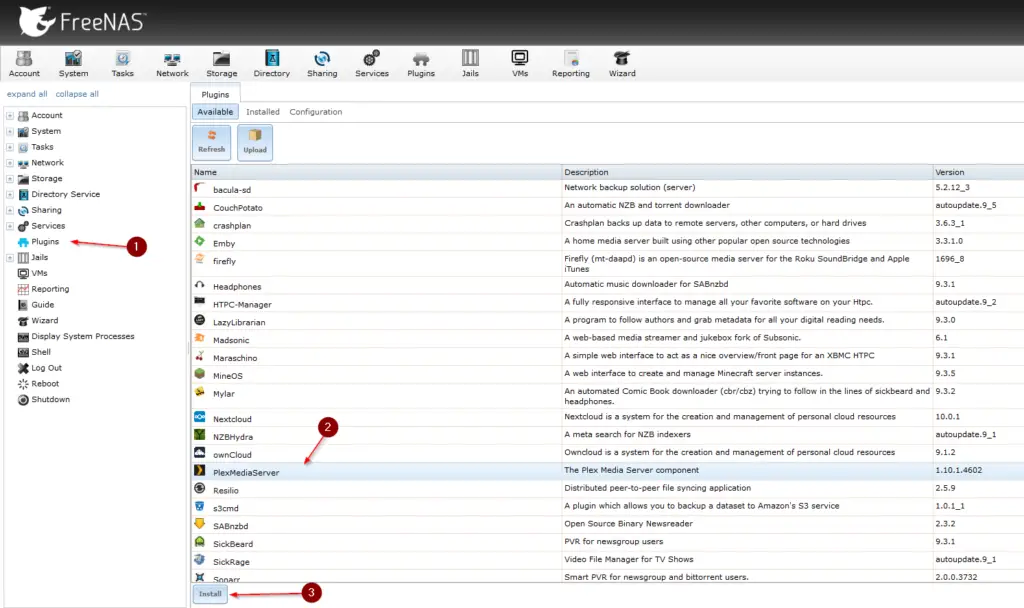Select the Emby plugin icon
Screen dimensions: 1024x608
tap(200, 242)
